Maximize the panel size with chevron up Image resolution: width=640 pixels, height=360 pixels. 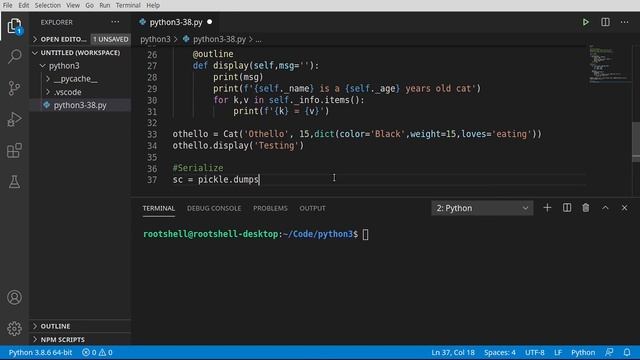(605, 208)
